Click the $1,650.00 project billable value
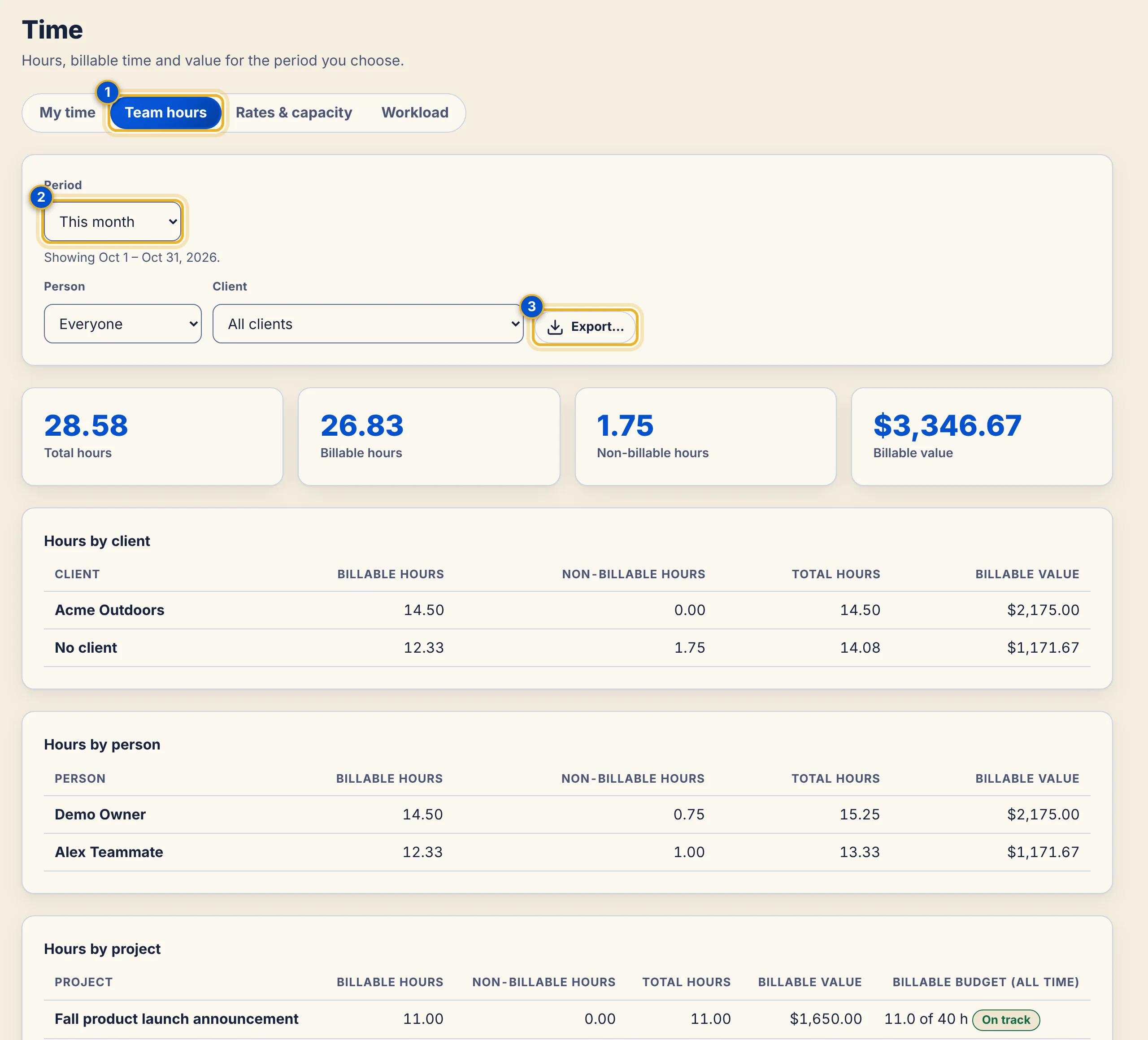The width and height of the screenshot is (1148, 1040). click(825, 1019)
